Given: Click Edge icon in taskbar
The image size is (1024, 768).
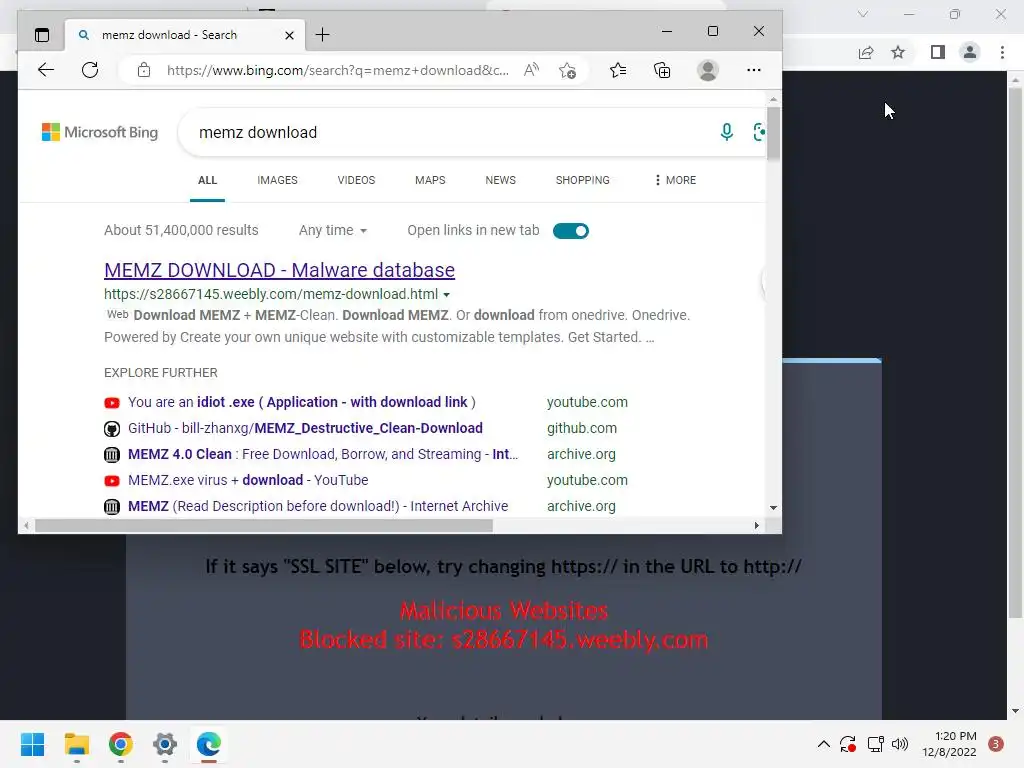Looking at the screenshot, I should click(x=209, y=744).
